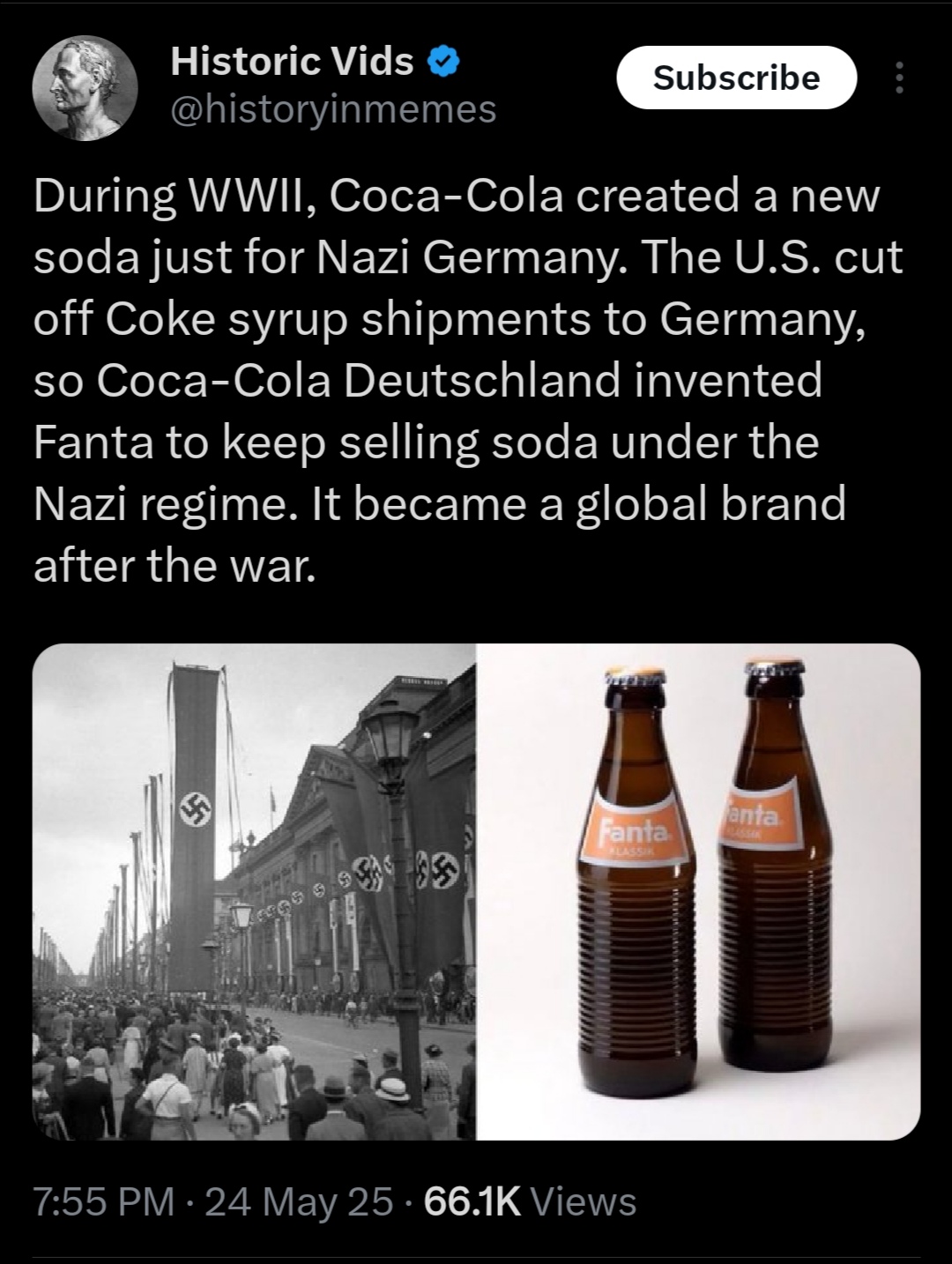Open the 66.1K Views count
Screen dimensions: 952x1264
530,1201
